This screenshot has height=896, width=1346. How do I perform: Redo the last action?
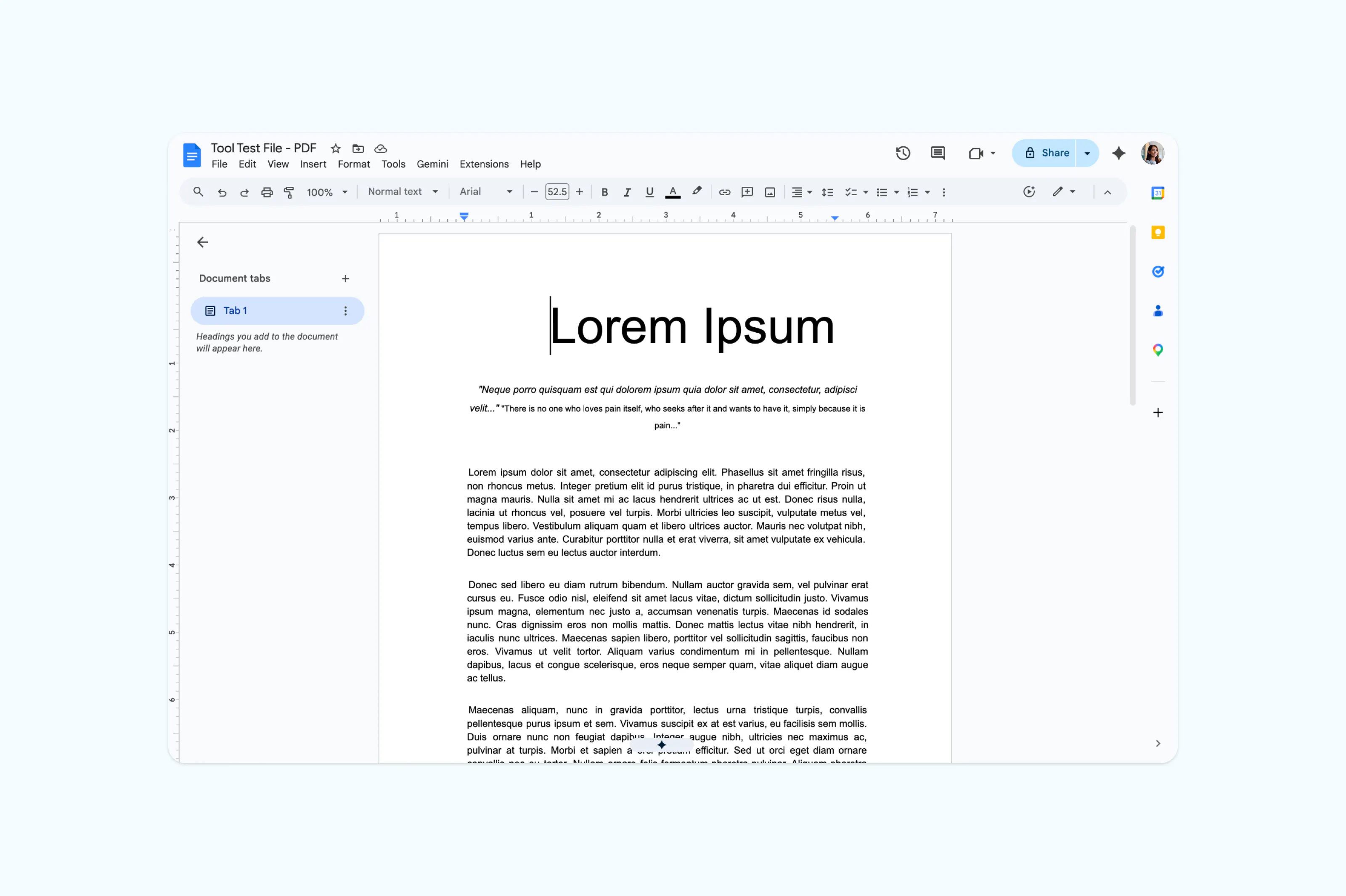click(244, 193)
